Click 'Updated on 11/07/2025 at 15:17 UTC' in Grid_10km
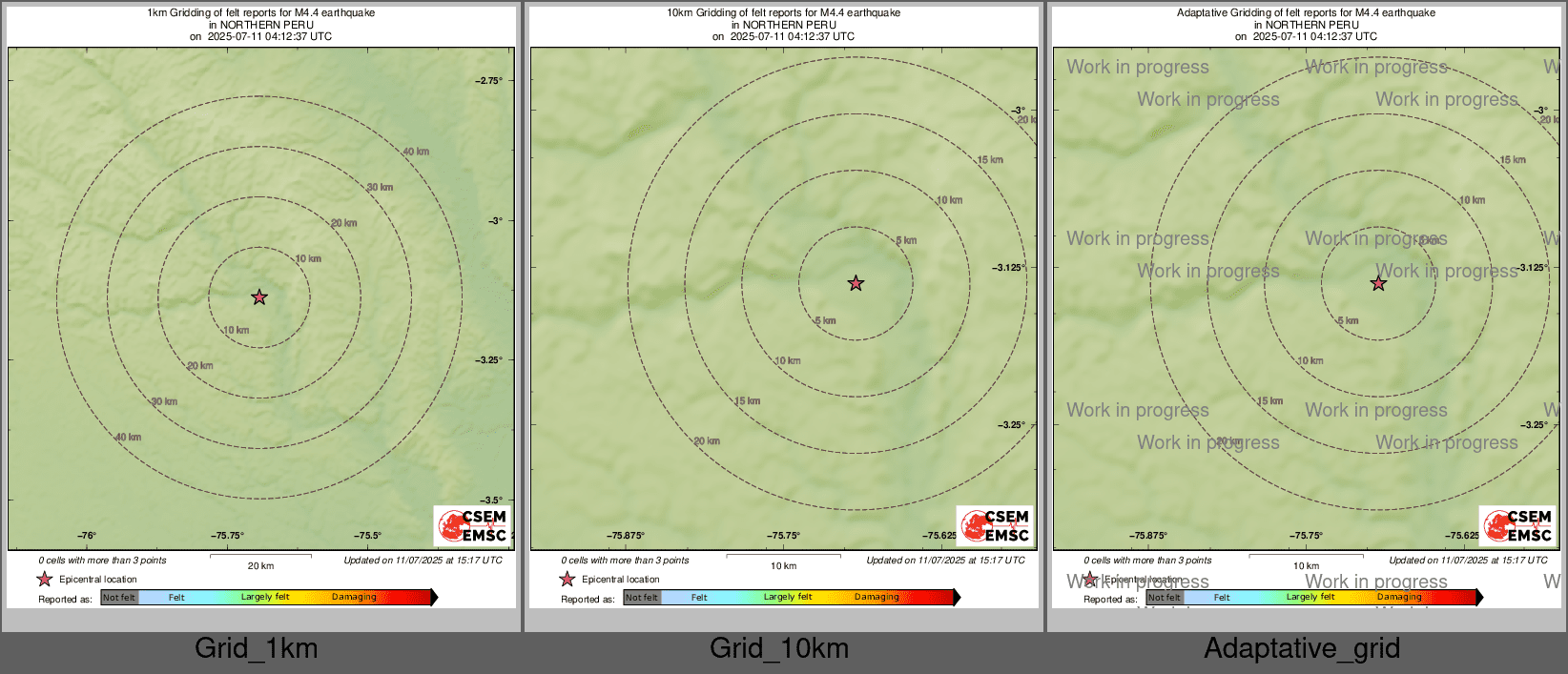Screen dimensions: 1568x674 pyautogui.click(x=945, y=561)
